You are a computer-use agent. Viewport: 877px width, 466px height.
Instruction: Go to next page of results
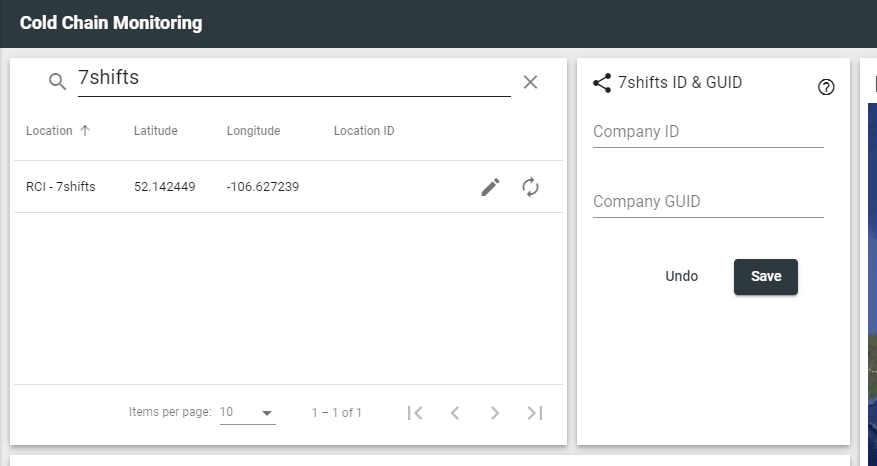tap(494, 413)
